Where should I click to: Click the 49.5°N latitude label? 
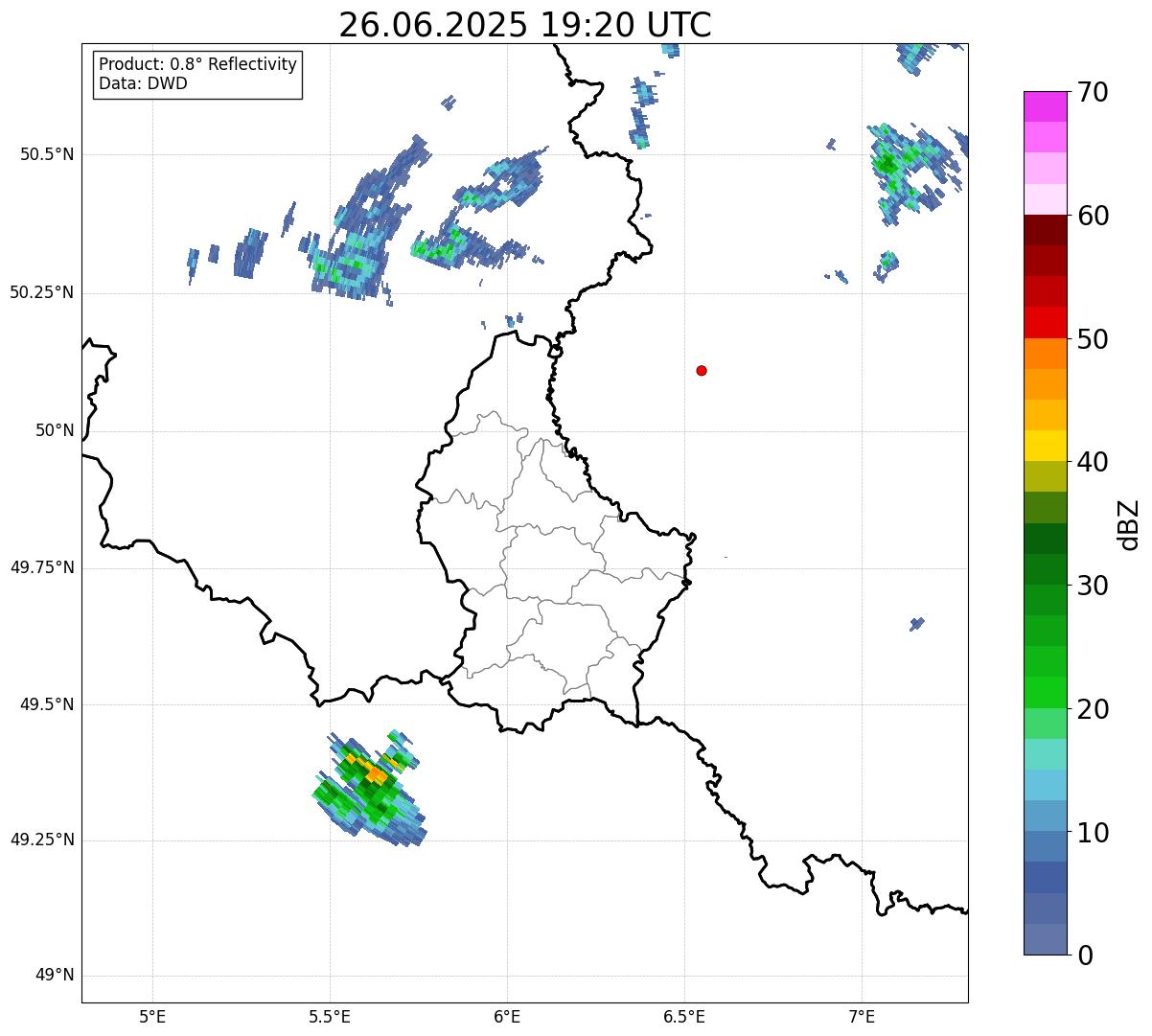pos(47,704)
